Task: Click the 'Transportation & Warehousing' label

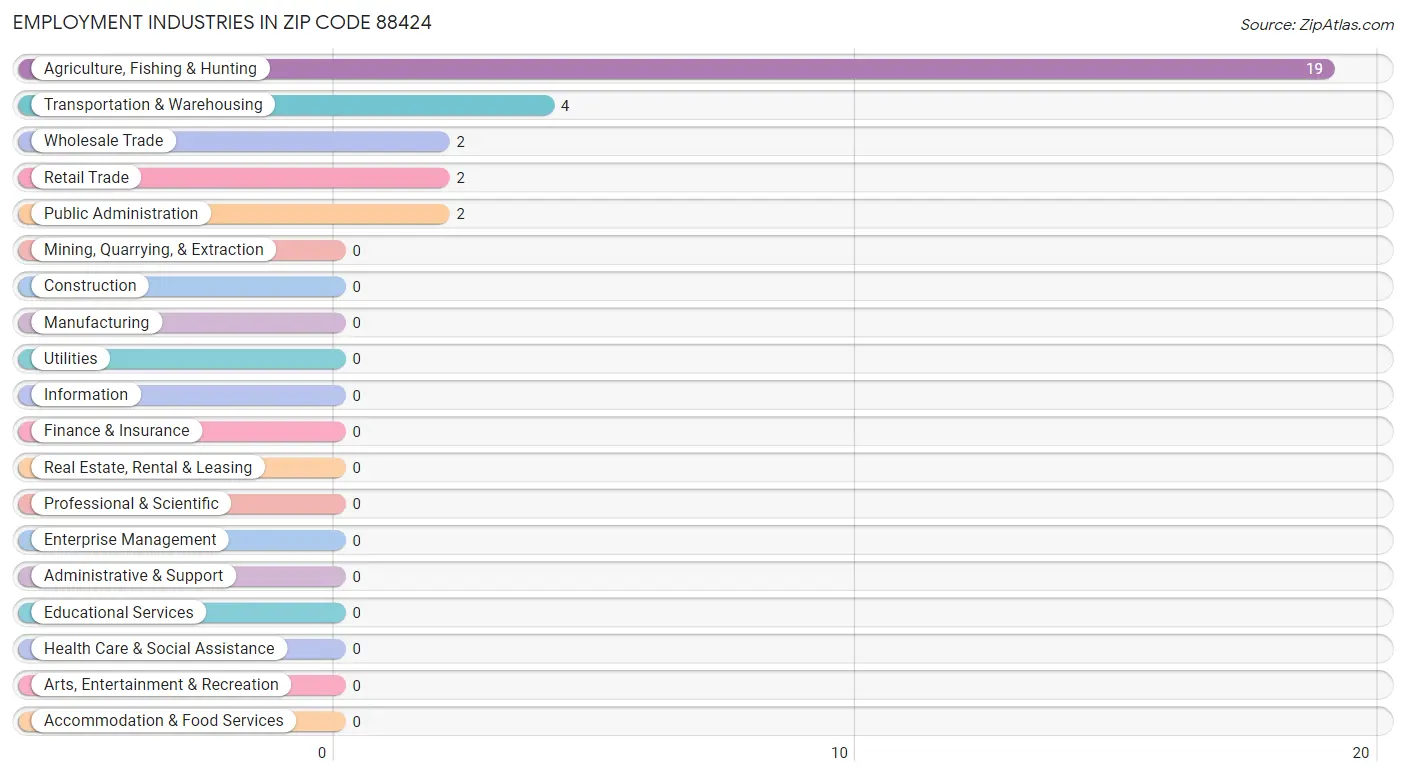Action: [153, 105]
